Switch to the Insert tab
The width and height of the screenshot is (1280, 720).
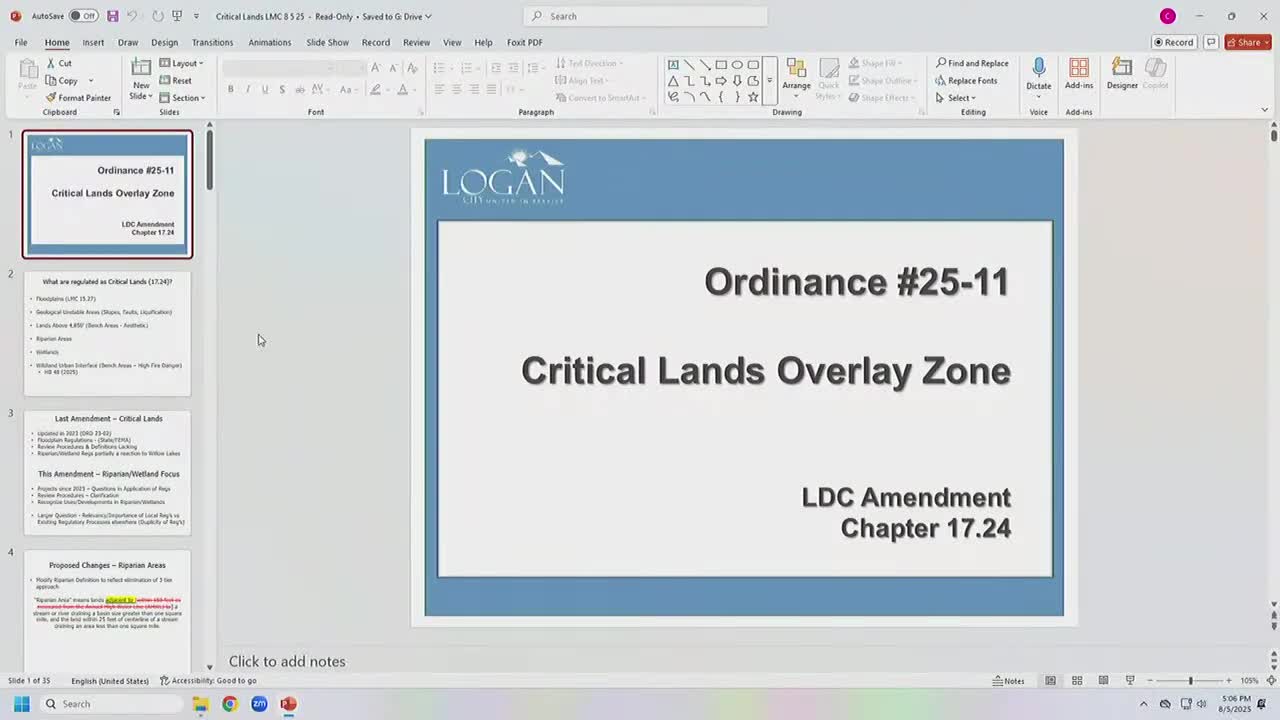click(x=93, y=42)
